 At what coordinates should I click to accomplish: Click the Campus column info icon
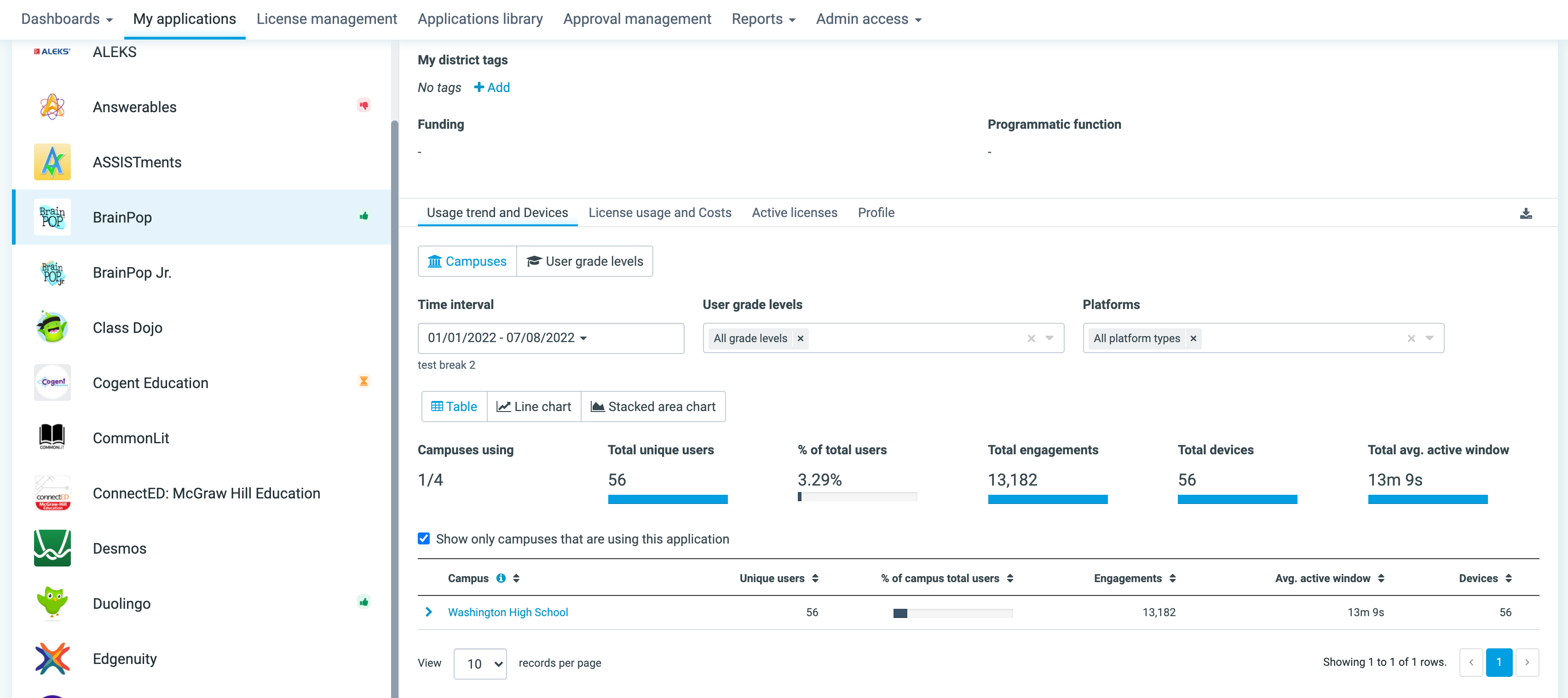click(x=500, y=578)
